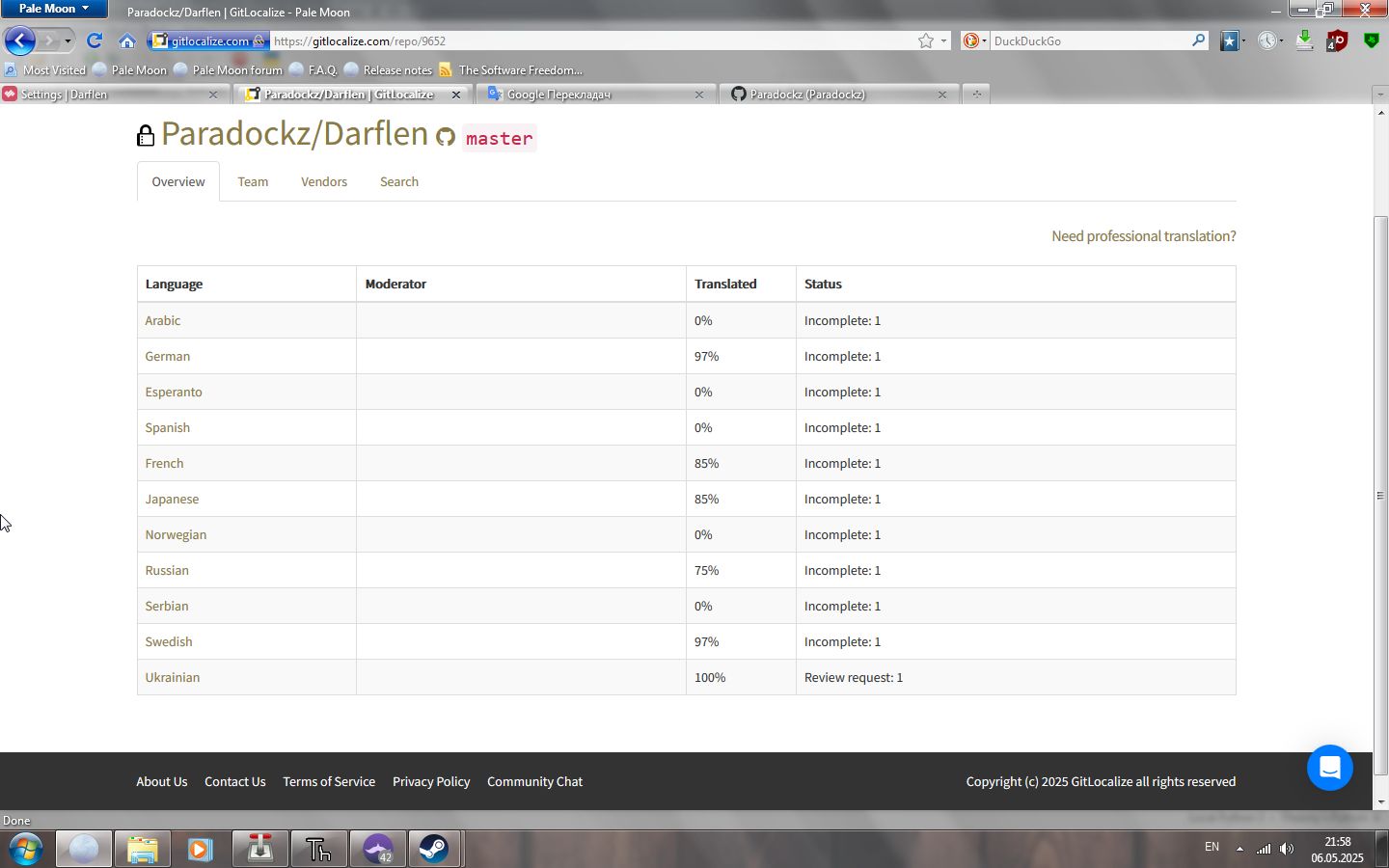Open the Release notes bookmark
This screenshot has width=1389, height=868.
click(388, 69)
